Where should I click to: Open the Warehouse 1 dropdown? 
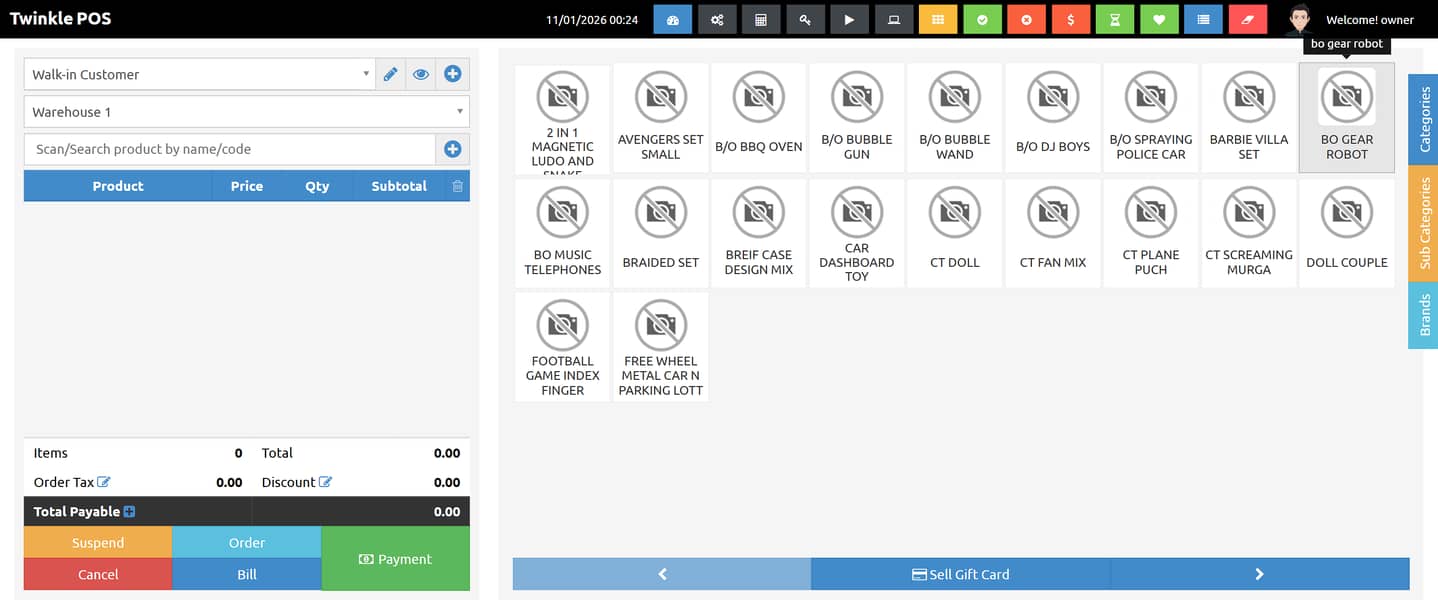click(x=247, y=112)
